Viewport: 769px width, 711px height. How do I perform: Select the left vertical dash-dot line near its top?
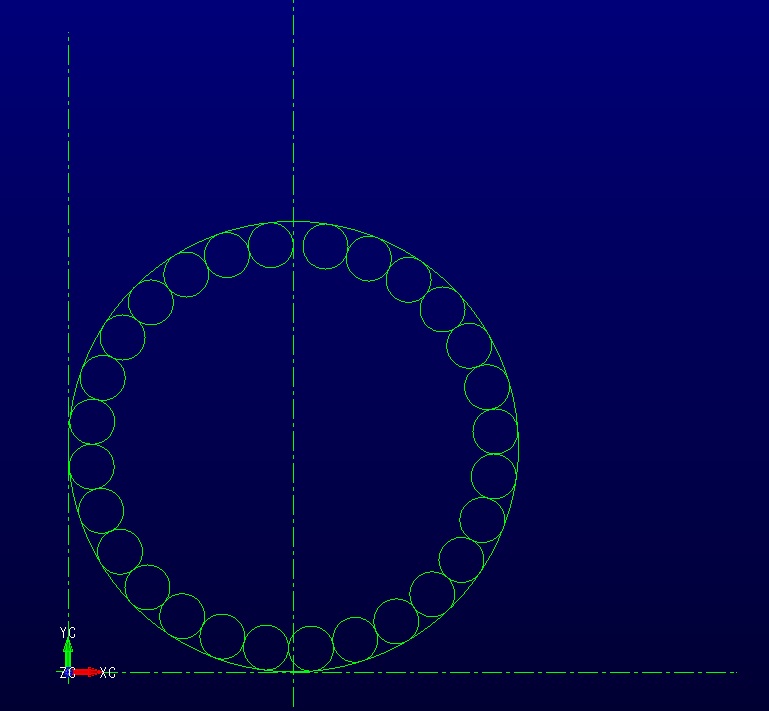tap(68, 60)
